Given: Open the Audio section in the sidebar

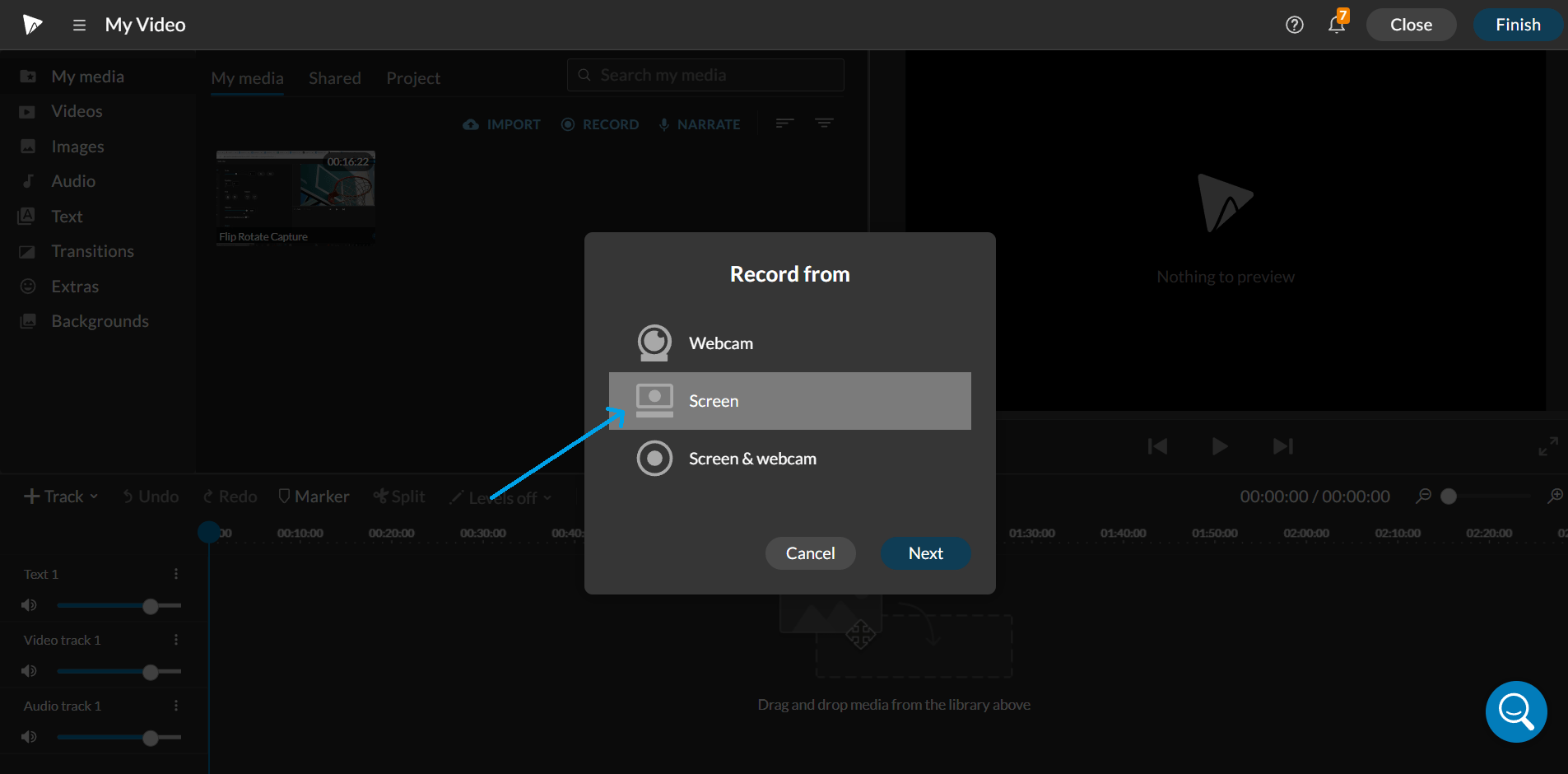Looking at the screenshot, I should (x=74, y=180).
